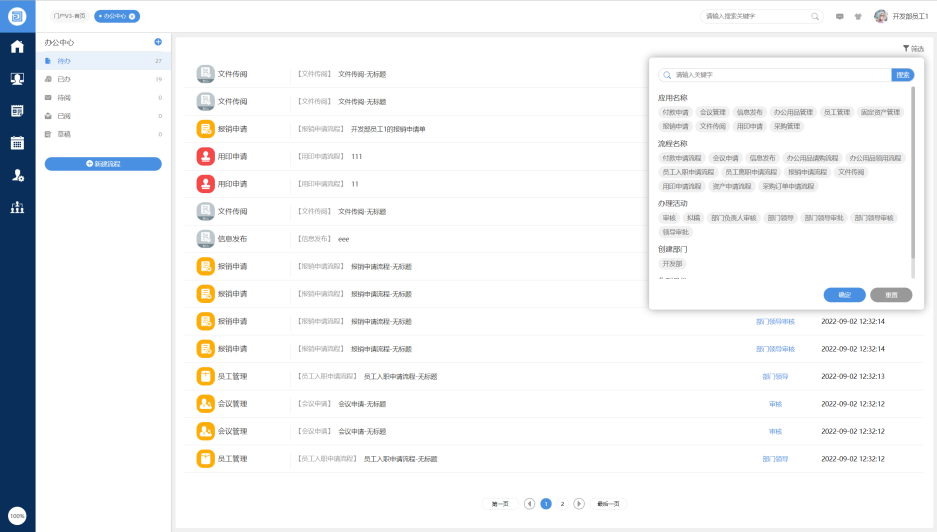Image resolution: width=937 pixels, height=532 pixels.
Task: Toggle the 付款申请流程 filter tag
Action: click(682, 158)
